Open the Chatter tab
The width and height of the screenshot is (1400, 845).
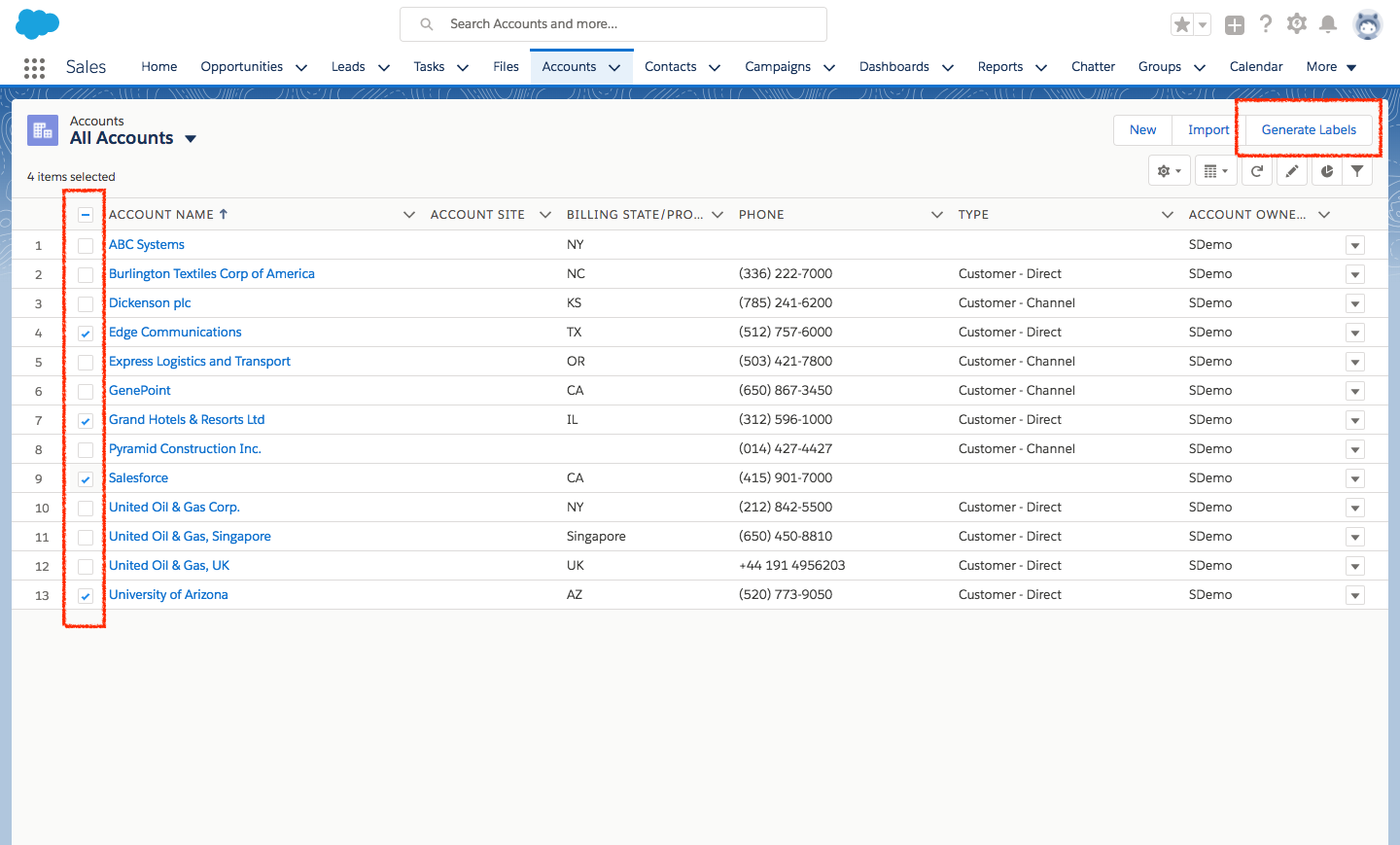[1093, 66]
